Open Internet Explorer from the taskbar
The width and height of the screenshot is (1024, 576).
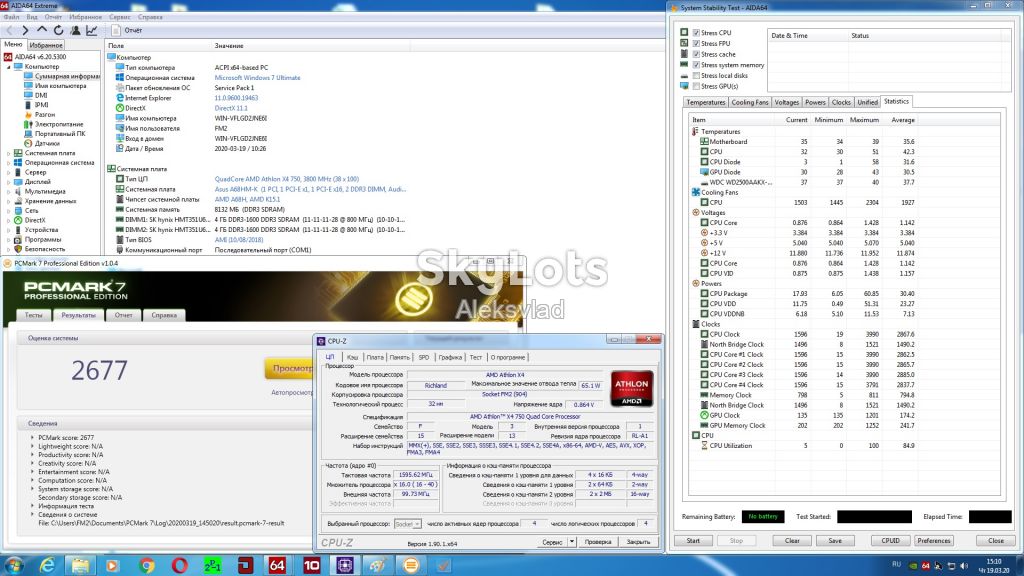point(47,565)
